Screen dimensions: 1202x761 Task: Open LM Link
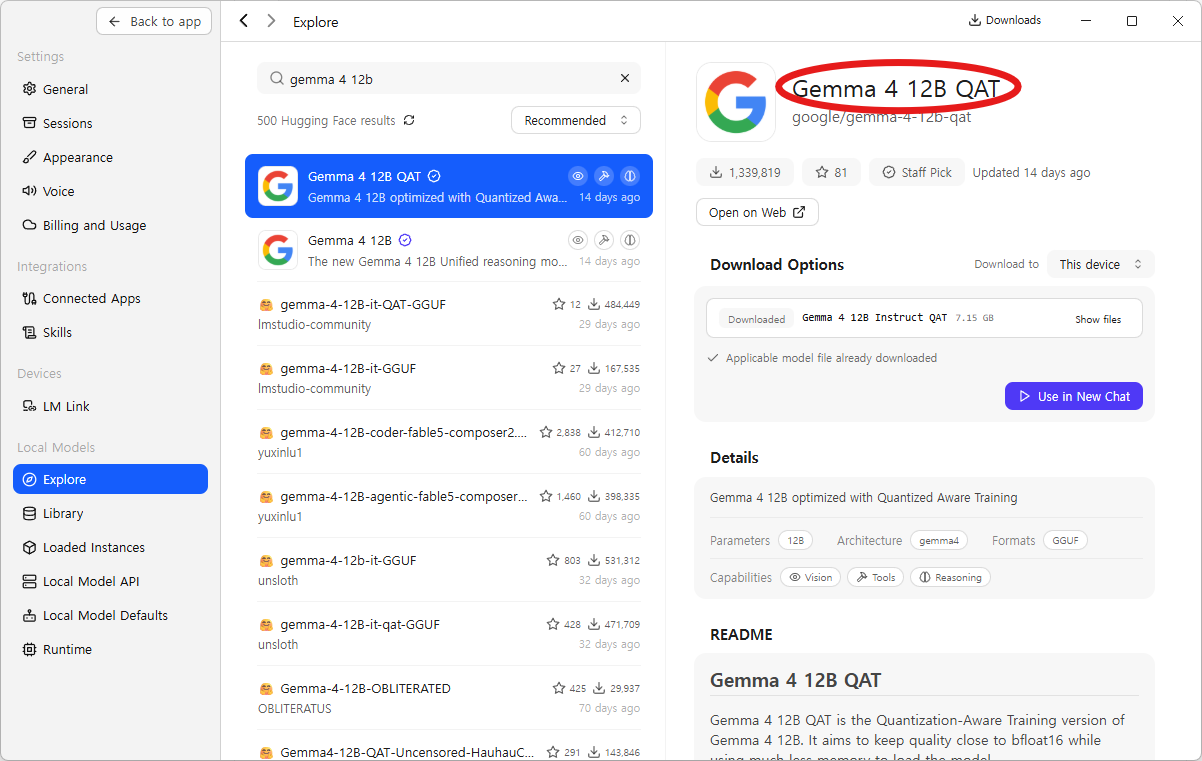coord(110,406)
